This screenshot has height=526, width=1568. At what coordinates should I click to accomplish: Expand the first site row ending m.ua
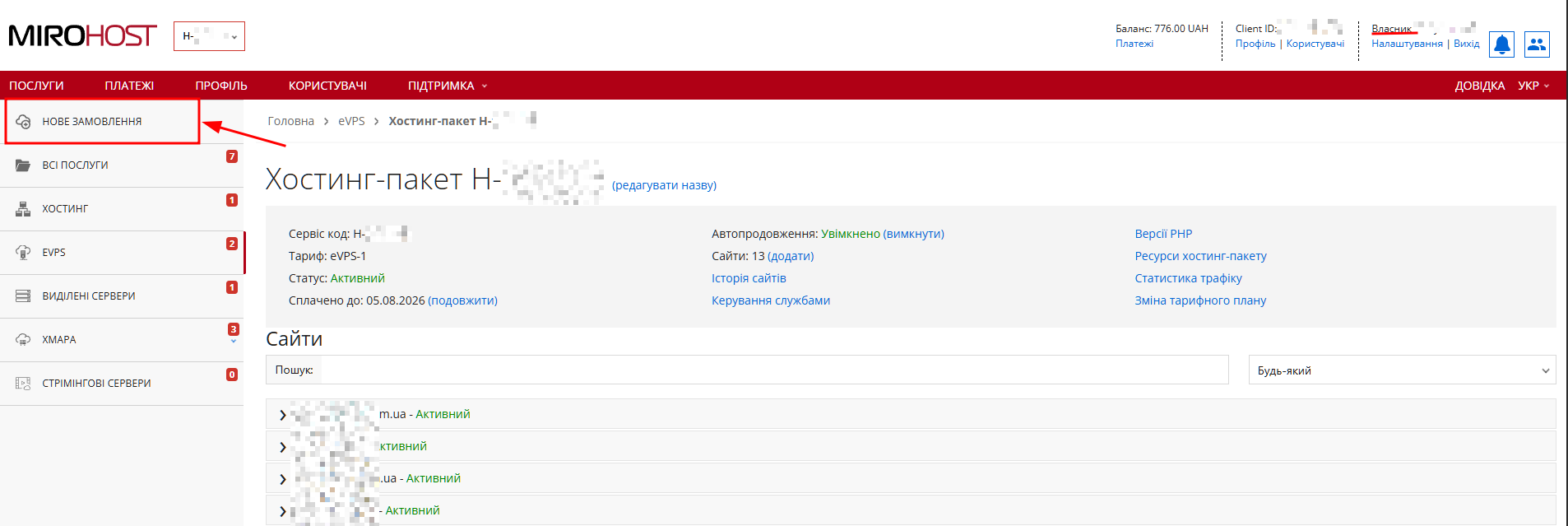click(283, 415)
